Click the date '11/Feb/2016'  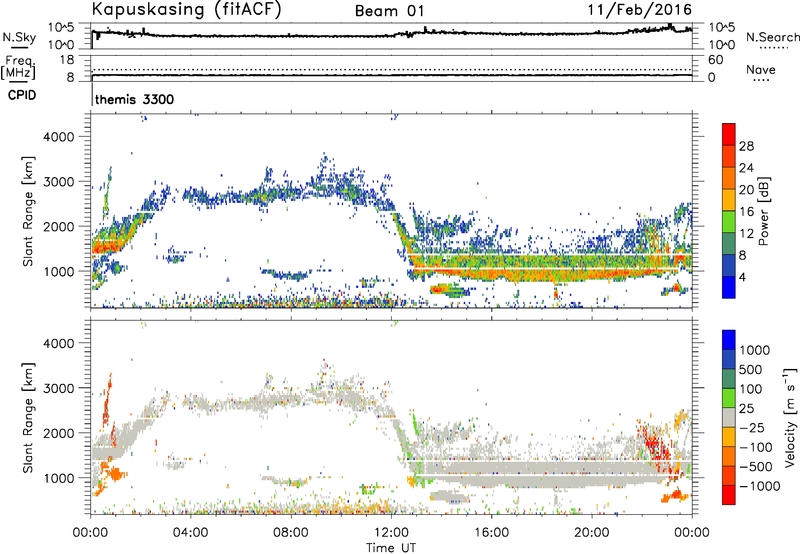point(640,9)
